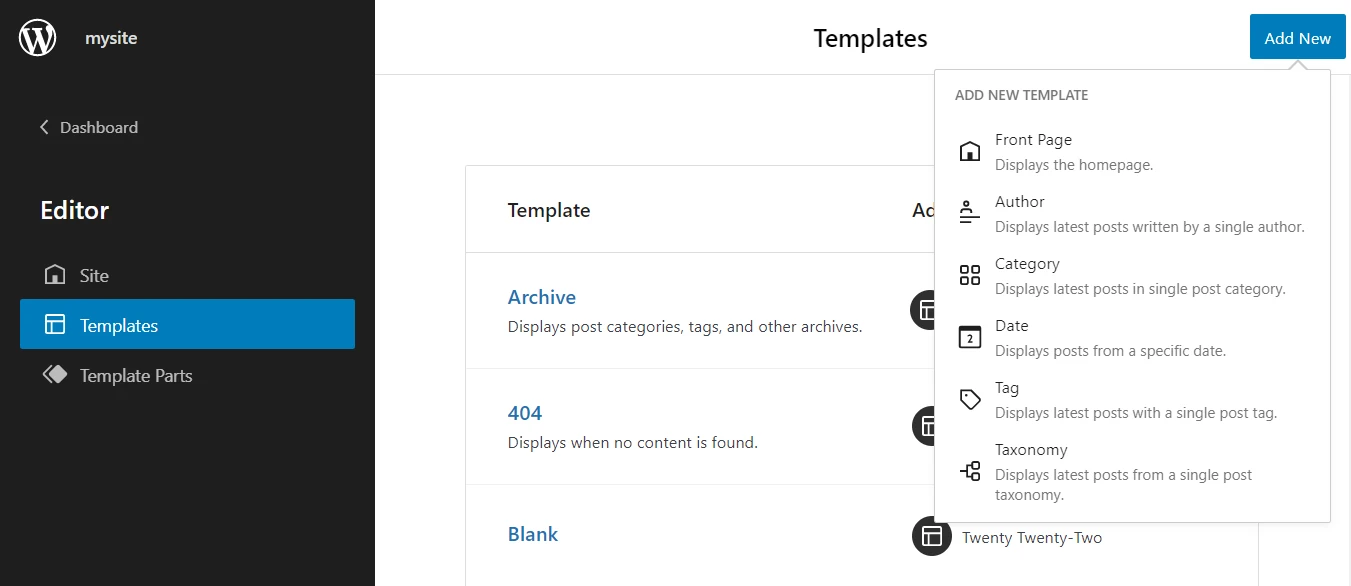1351x586 pixels.
Task: Click the Taxonomy tree icon
Action: [970, 471]
